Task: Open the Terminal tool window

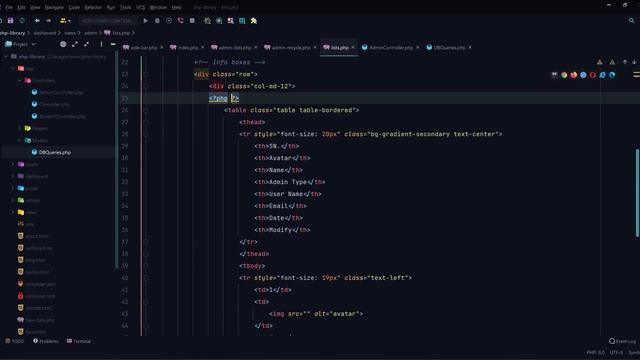Action: (x=79, y=341)
